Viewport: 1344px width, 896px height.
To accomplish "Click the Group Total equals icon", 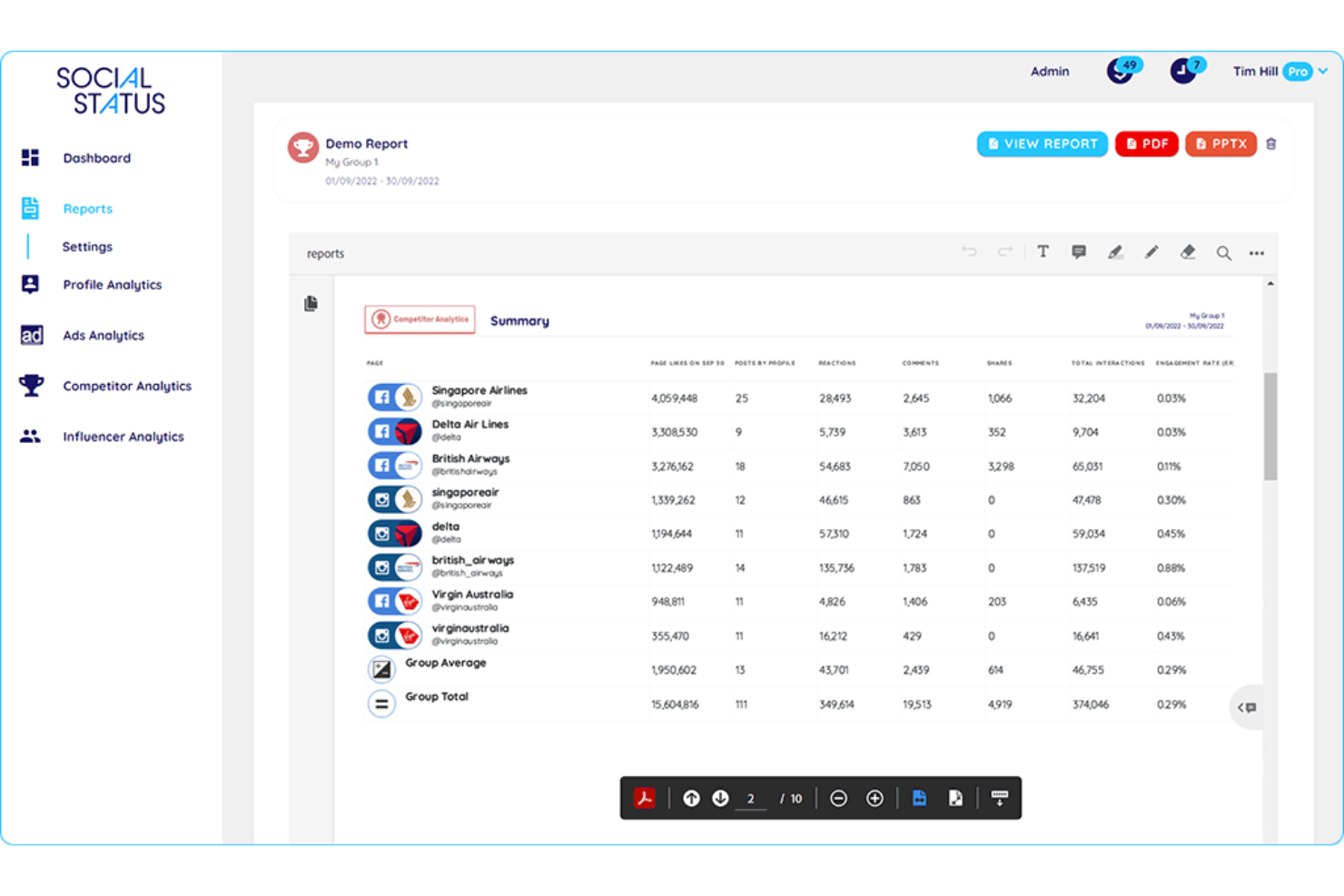I will pyautogui.click(x=381, y=704).
